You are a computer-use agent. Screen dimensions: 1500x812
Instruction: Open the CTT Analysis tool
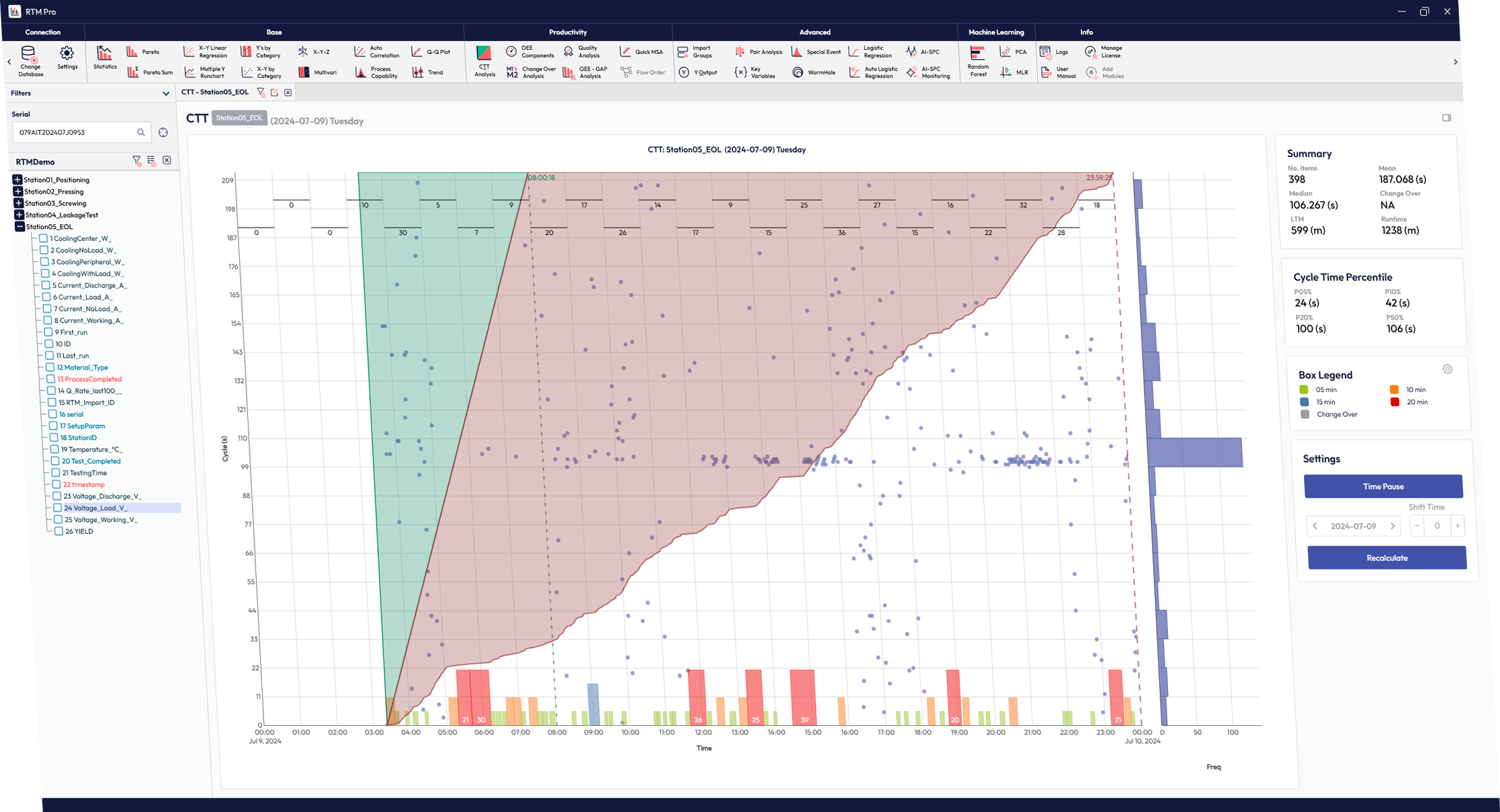[x=484, y=61]
